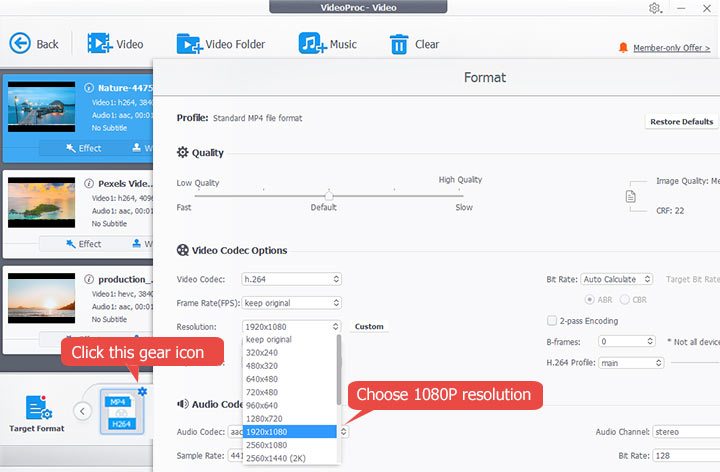Click the image quality document icon
720x472 pixels.
pos(630,197)
